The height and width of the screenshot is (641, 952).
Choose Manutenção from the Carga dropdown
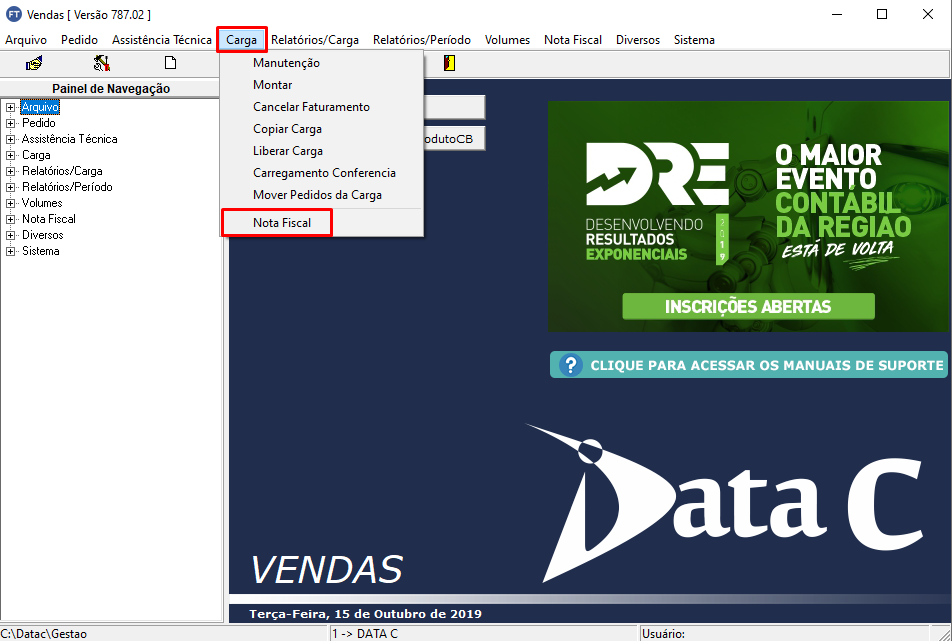[x=322, y=63]
